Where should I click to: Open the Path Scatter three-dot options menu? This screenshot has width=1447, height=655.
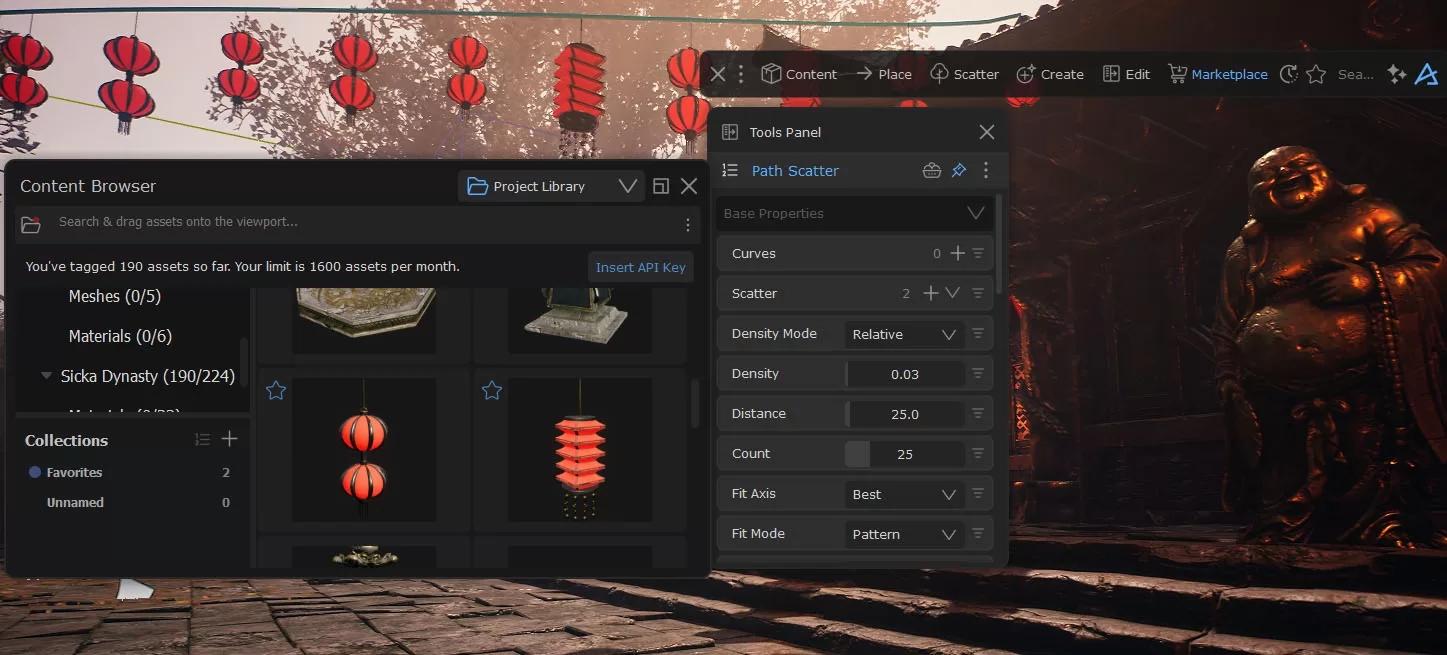(986, 171)
